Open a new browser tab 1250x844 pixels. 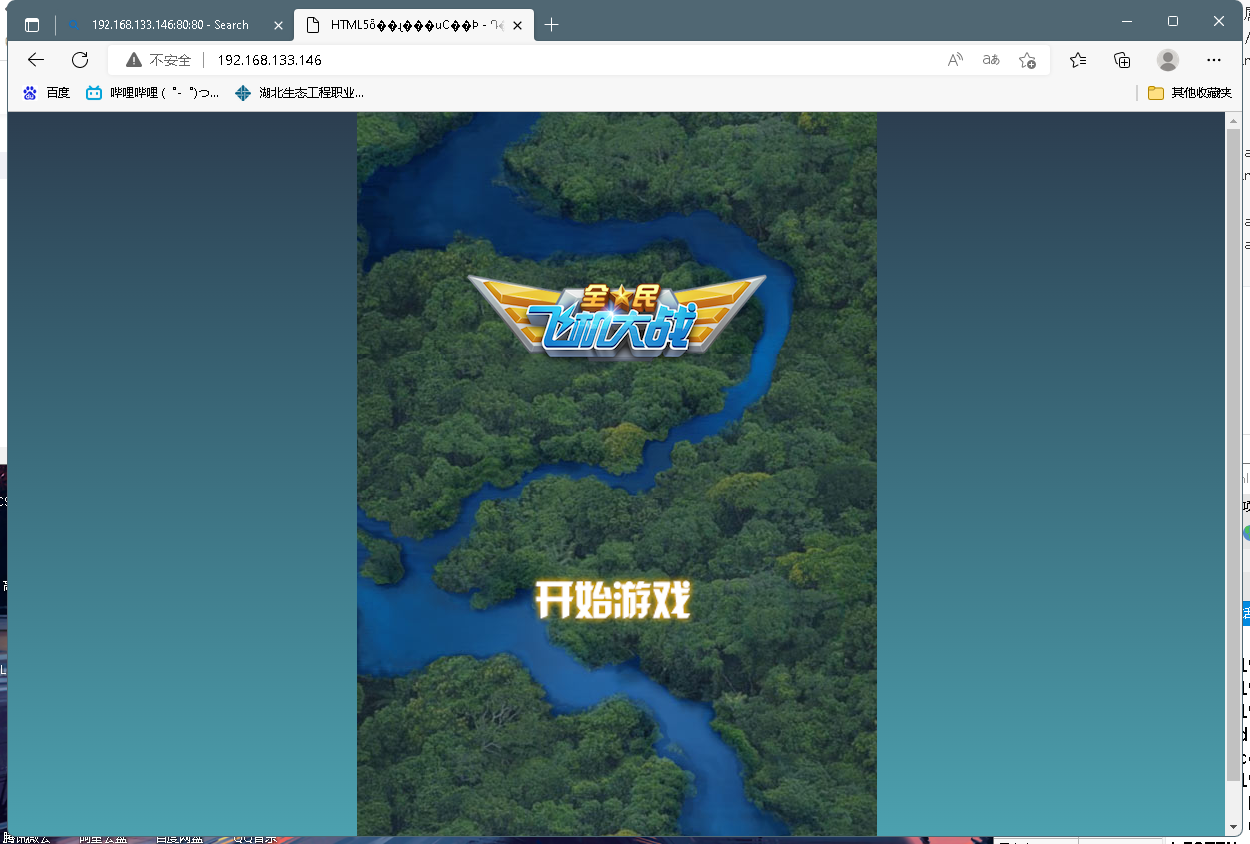[551, 25]
